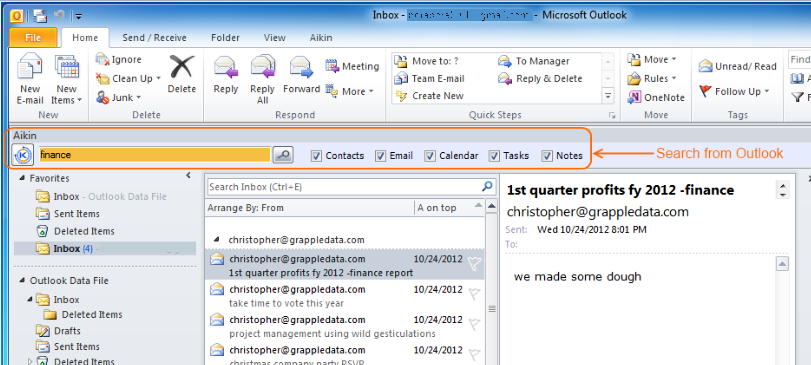Open the File tab
This screenshot has width=811, height=365.
pyautogui.click(x=33, y=38)
